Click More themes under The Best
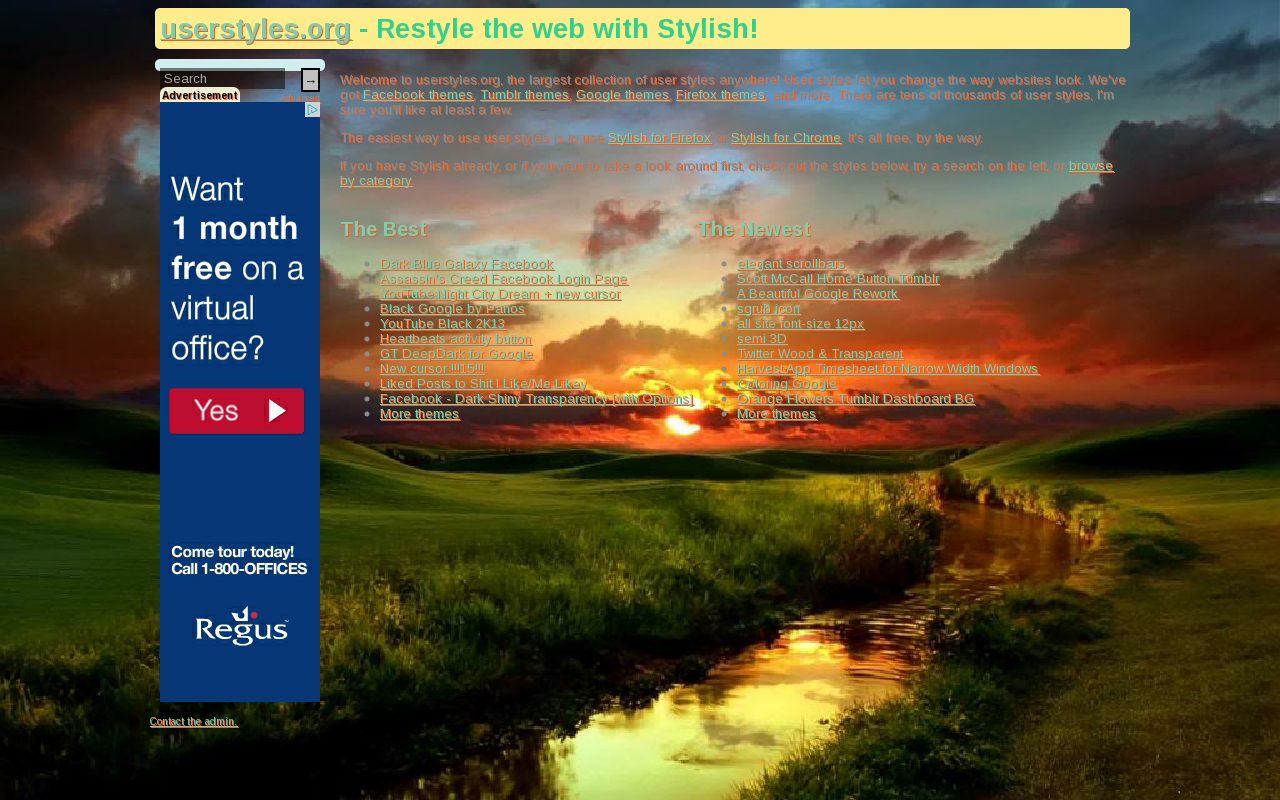Image resolution: width=1280 pixels, height=800 pixels. pos(420,414)
